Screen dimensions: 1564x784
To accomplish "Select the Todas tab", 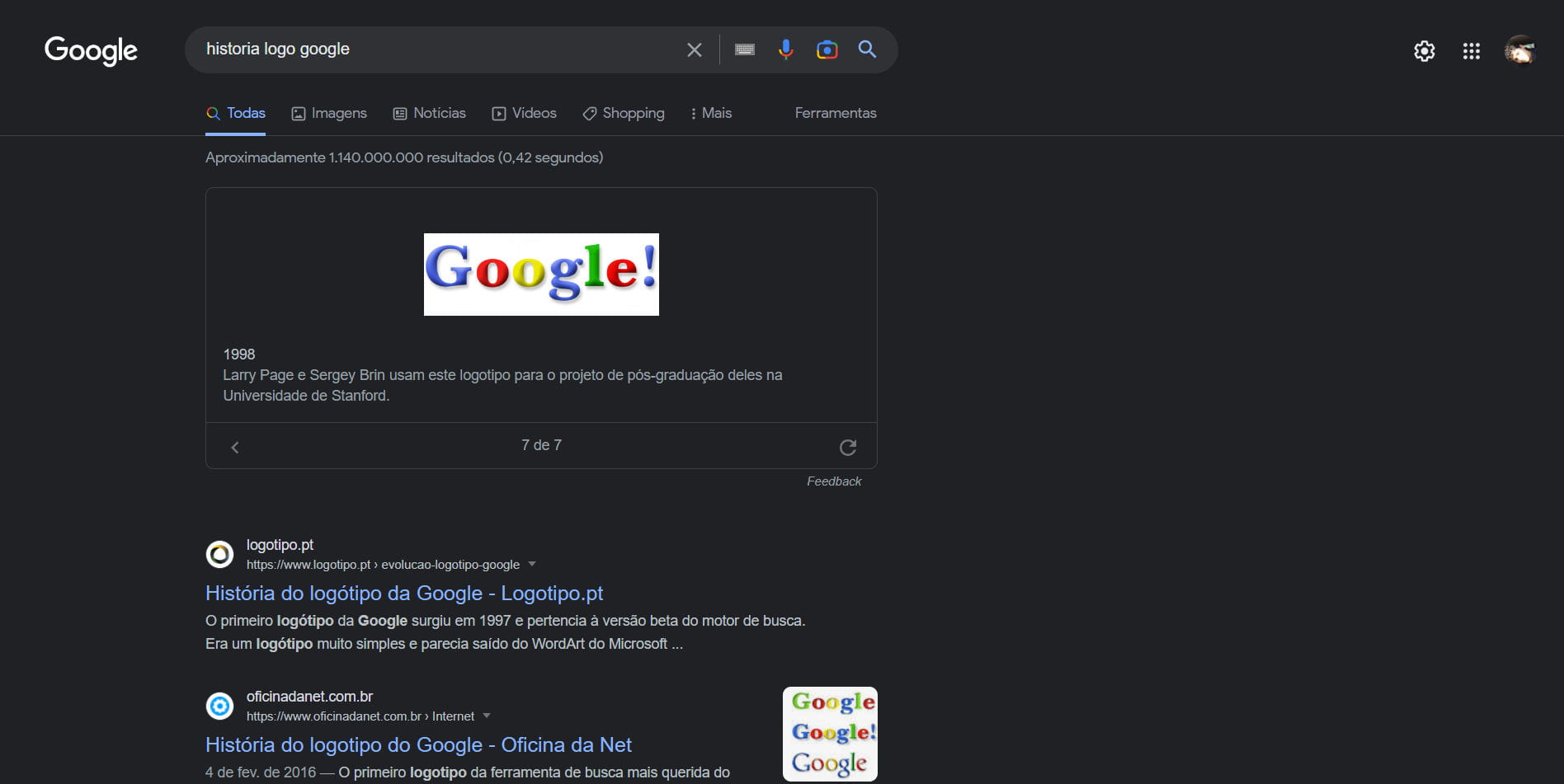I will click(236, 114).
